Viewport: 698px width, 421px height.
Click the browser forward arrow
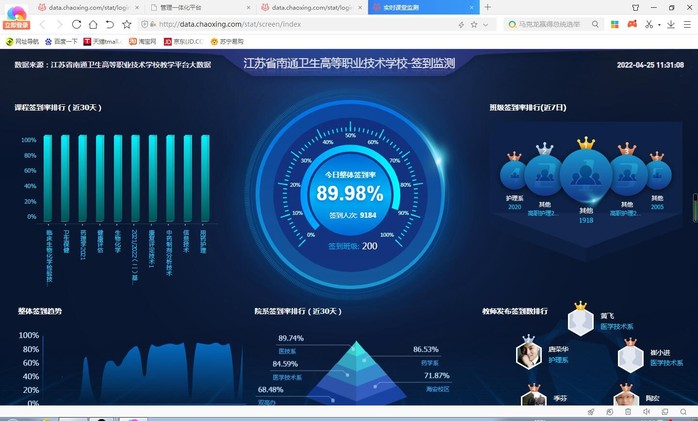tap(60, 24)
